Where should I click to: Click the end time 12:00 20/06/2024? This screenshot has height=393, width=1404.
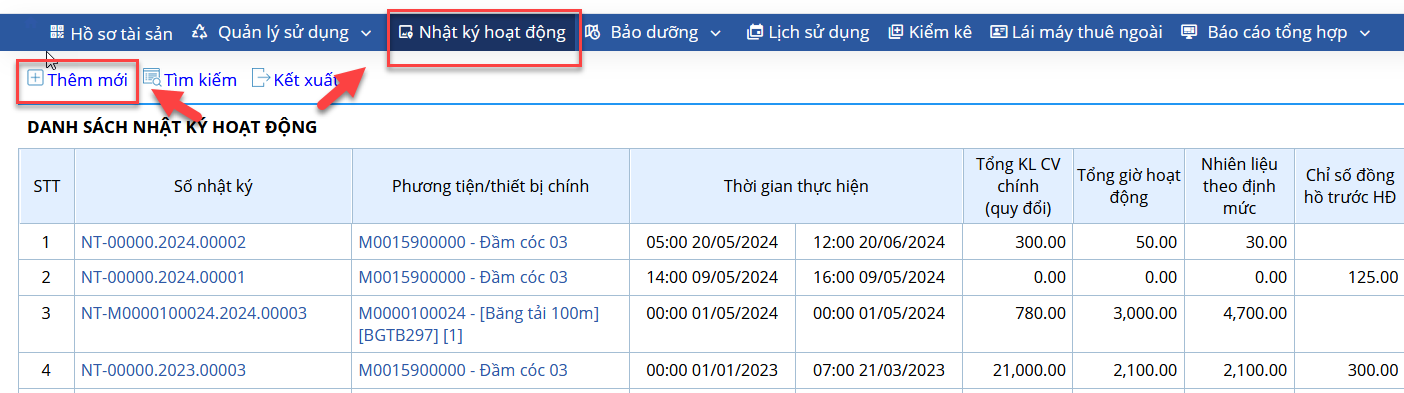point(879,242)
